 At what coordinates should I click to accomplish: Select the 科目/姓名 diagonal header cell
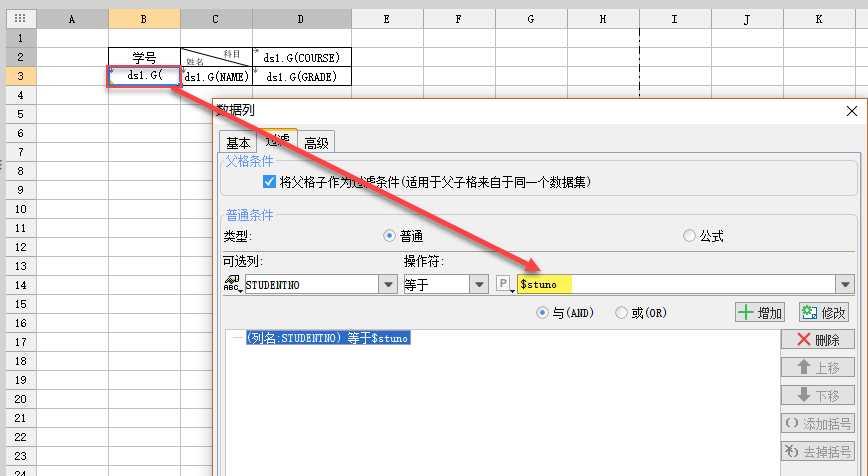pyautogui.click(x=216, y=57)
